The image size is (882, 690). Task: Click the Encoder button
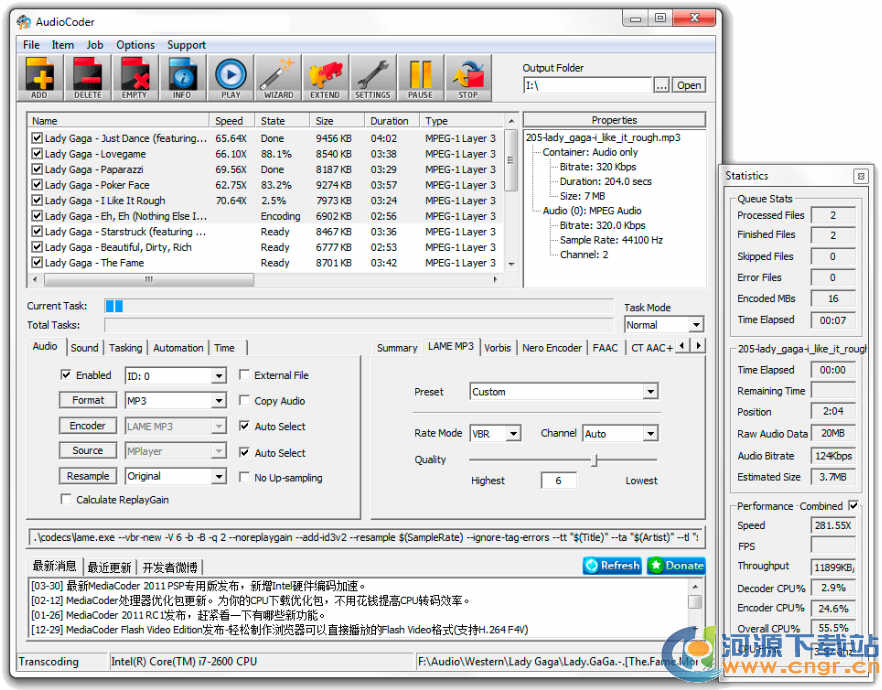pos(88,426)
